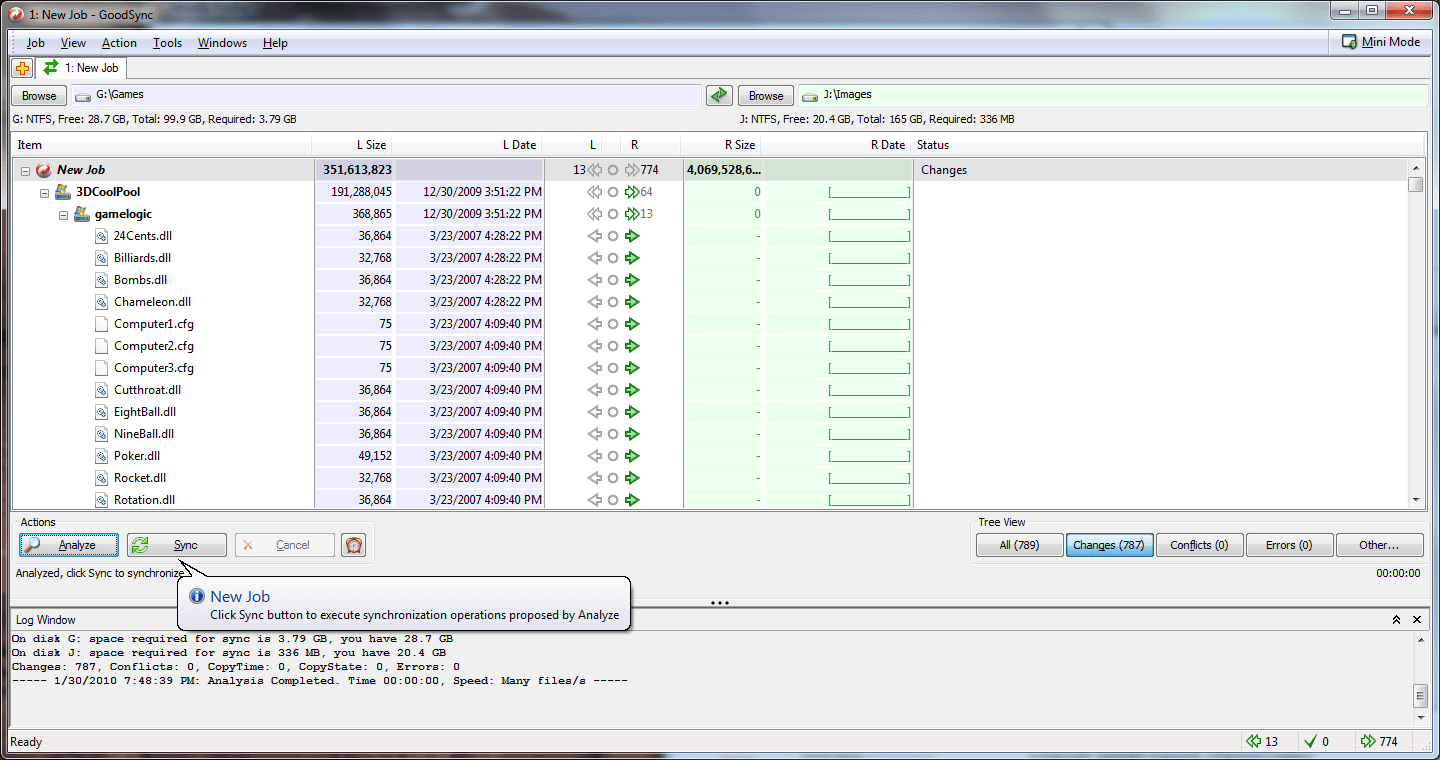1440x760 pixels.
Task: Collapse the gamelogic folder node
Action: 63,214
